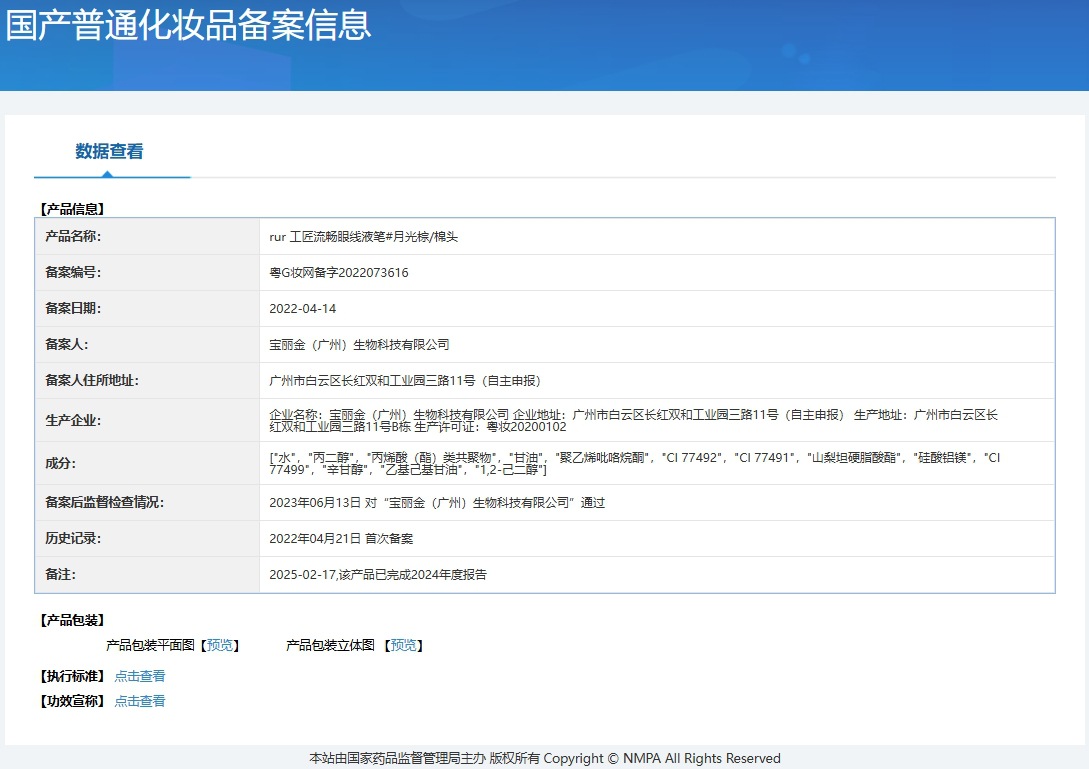Click the 生产企业: row label
The image size is (1089, 769).
coord(73,421)
